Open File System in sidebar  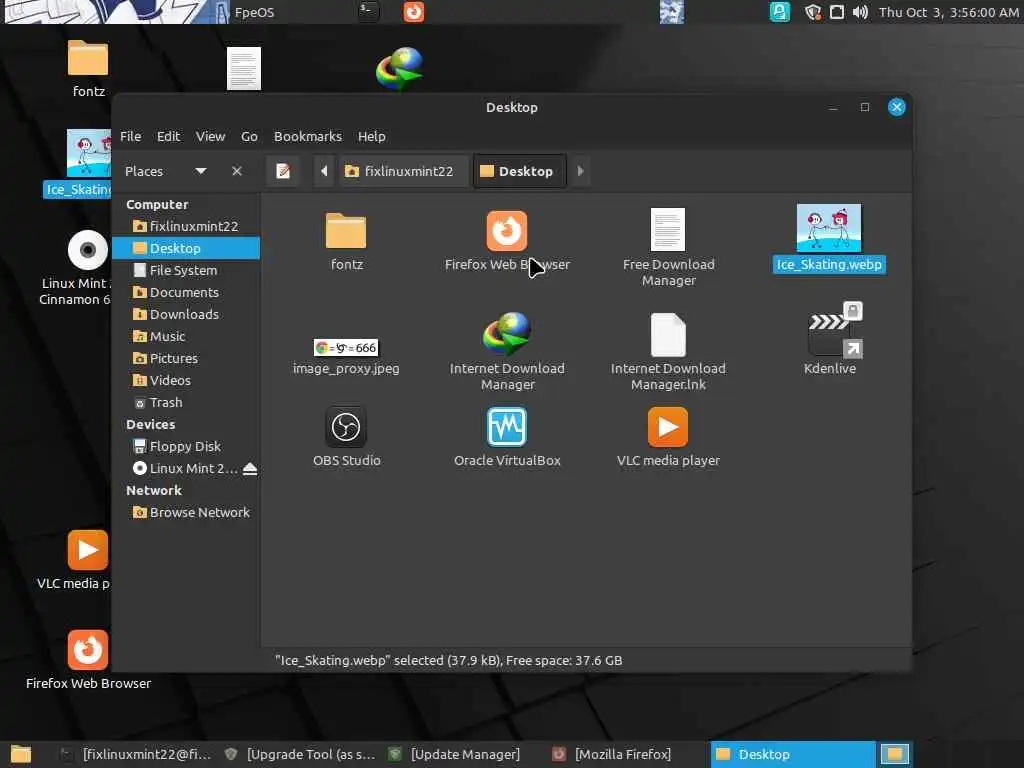[x=186, y=270]
